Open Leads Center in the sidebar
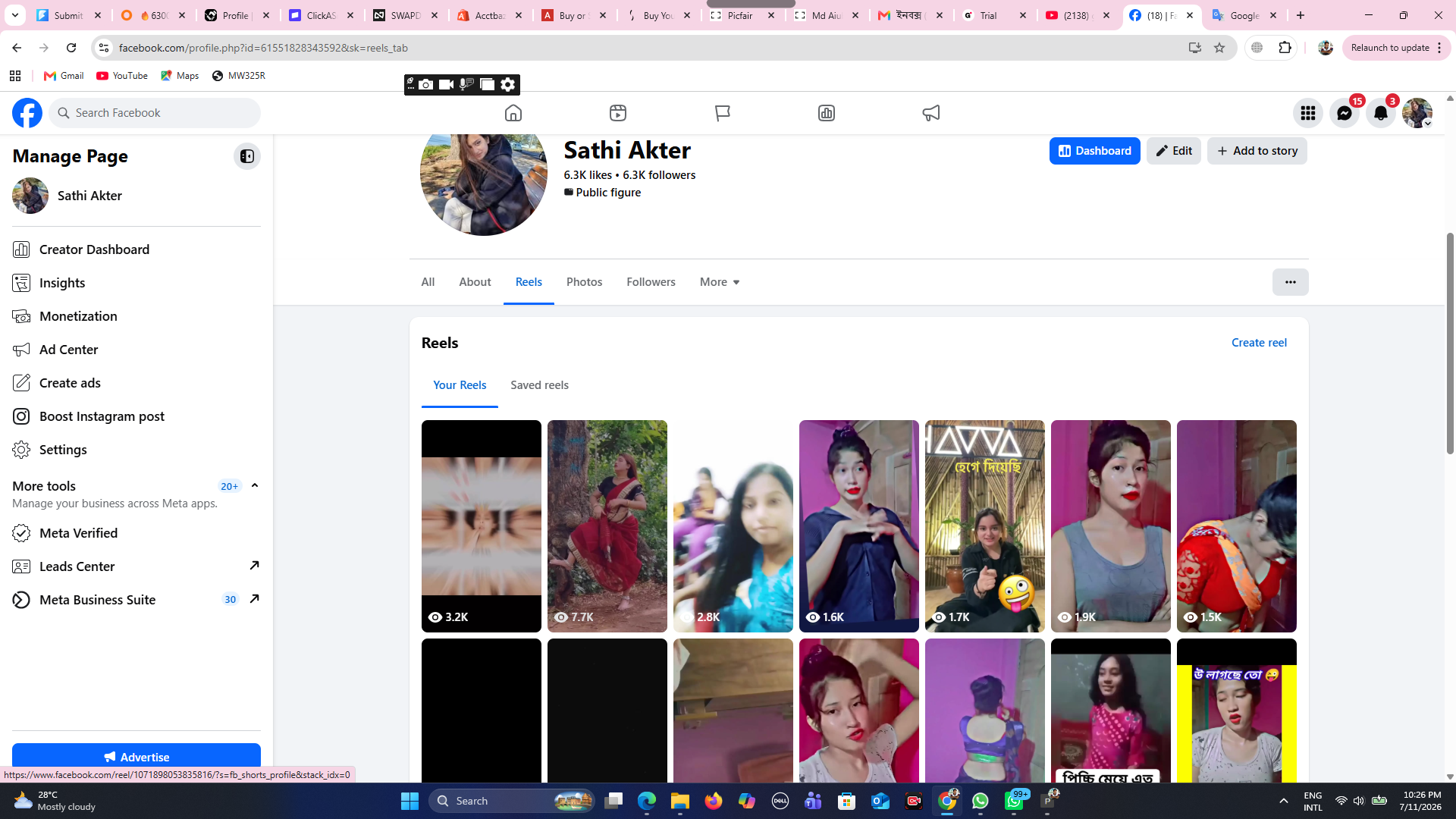 click(136, 566)
